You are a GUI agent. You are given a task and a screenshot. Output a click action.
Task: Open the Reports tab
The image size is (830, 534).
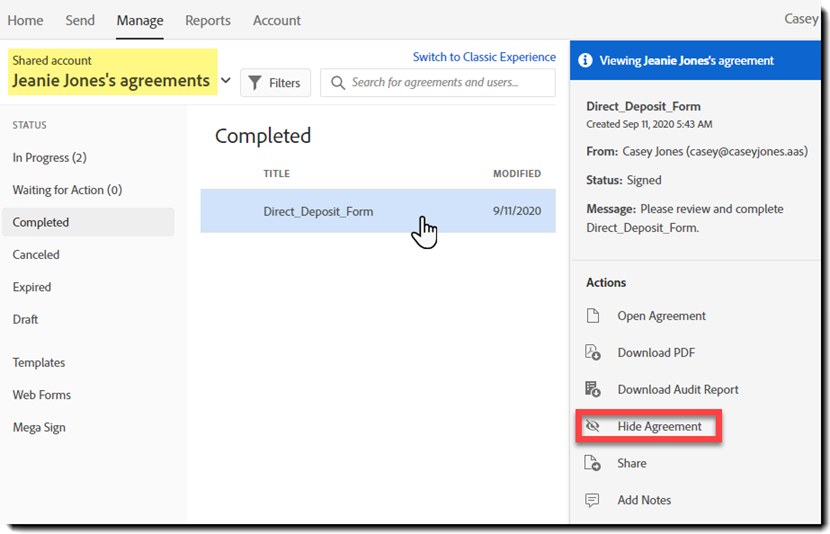tap(208, 20)
